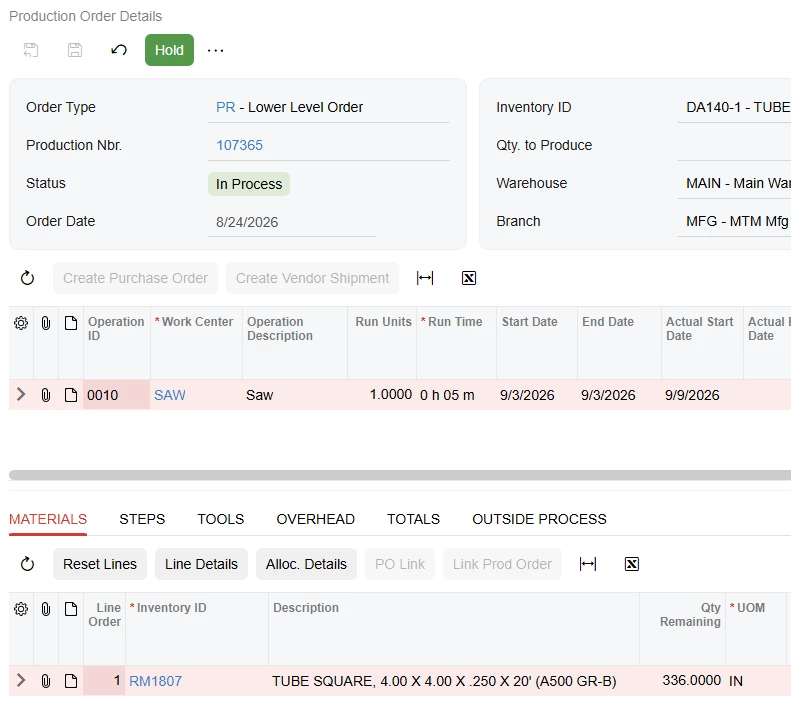This screenshot has width=791, height=706.
Task: Switch to the STEPS tab
Action: click(x=142, y=519)
